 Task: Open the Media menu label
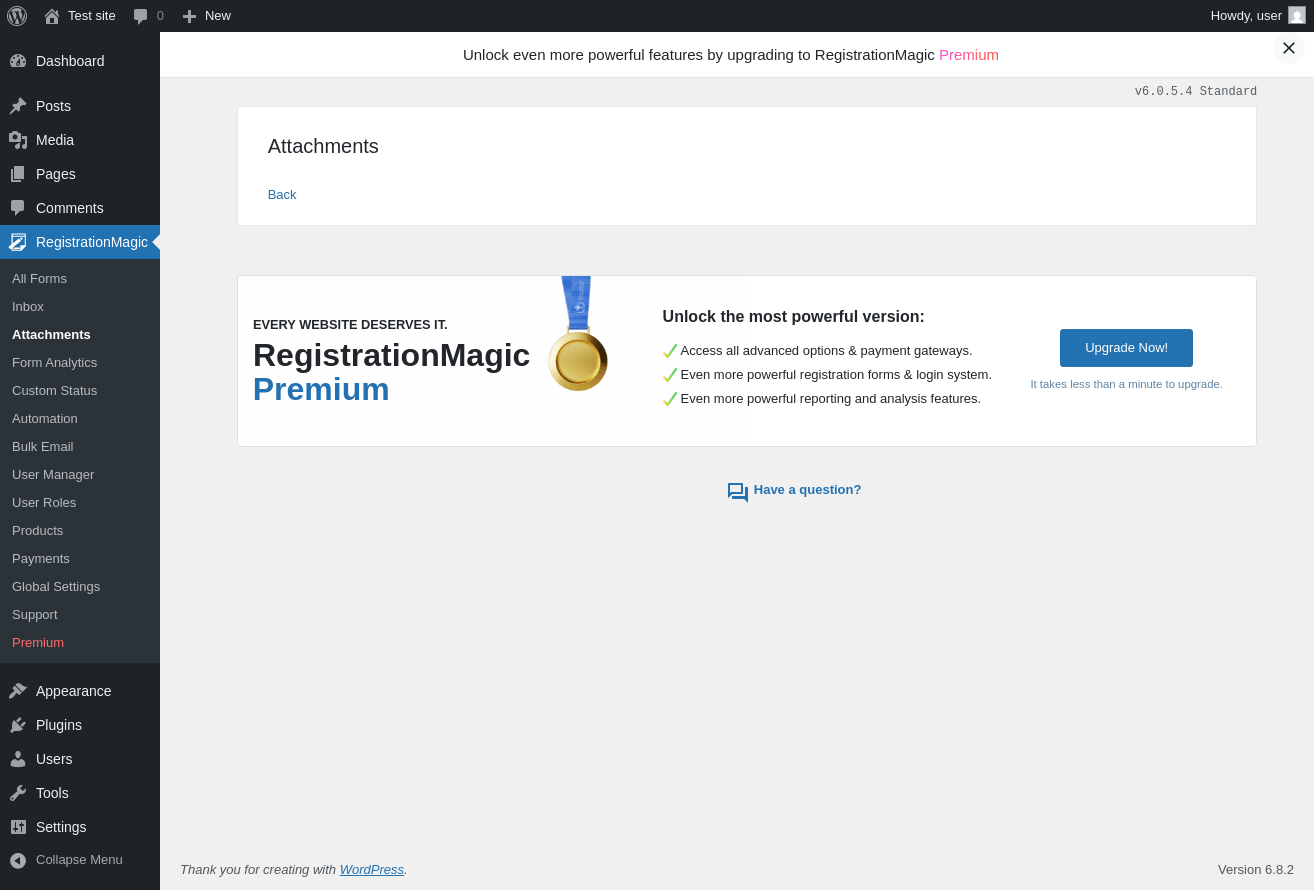coord(55,140)
